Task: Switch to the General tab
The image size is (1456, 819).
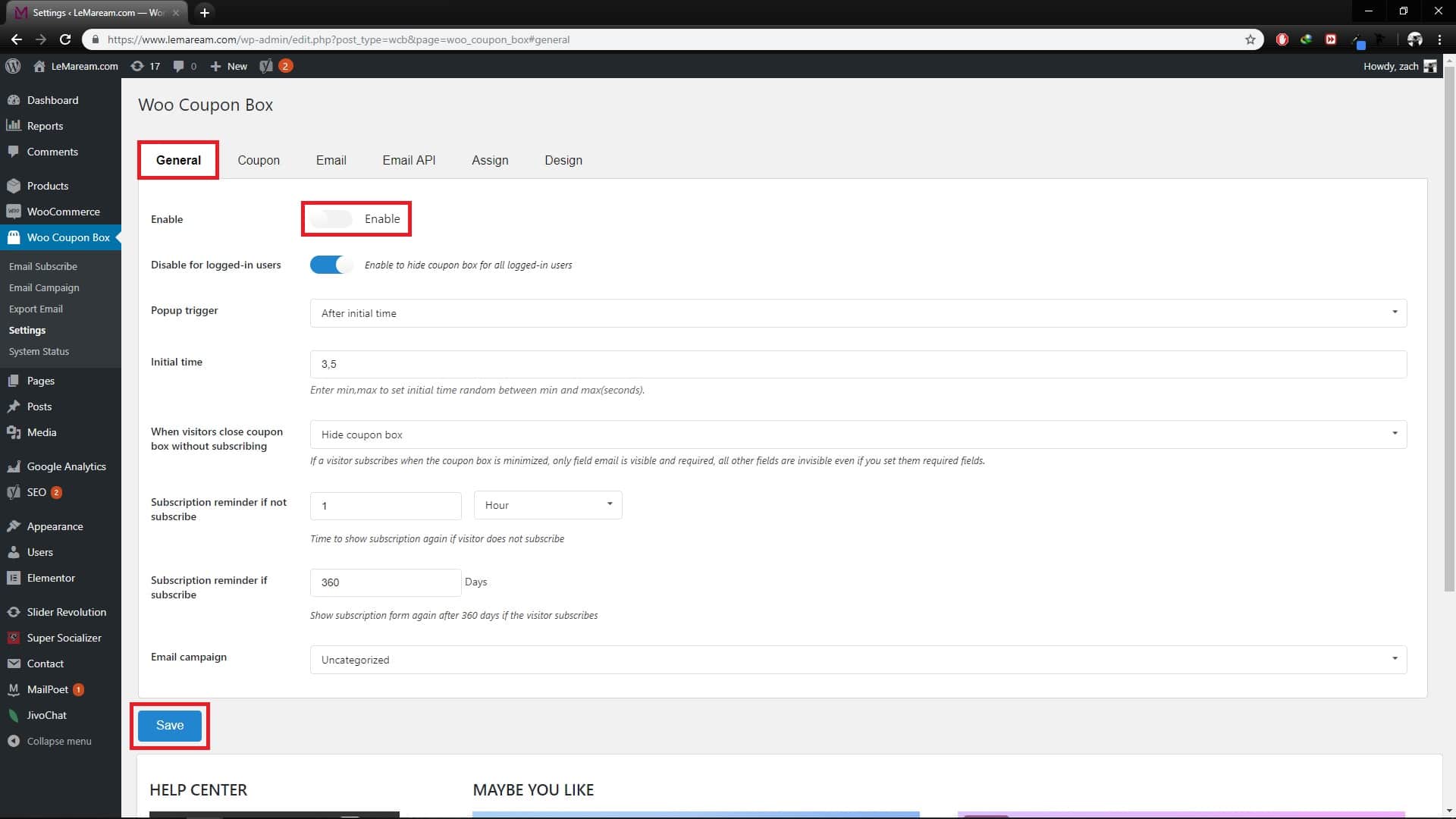Action: click(178, 160)
